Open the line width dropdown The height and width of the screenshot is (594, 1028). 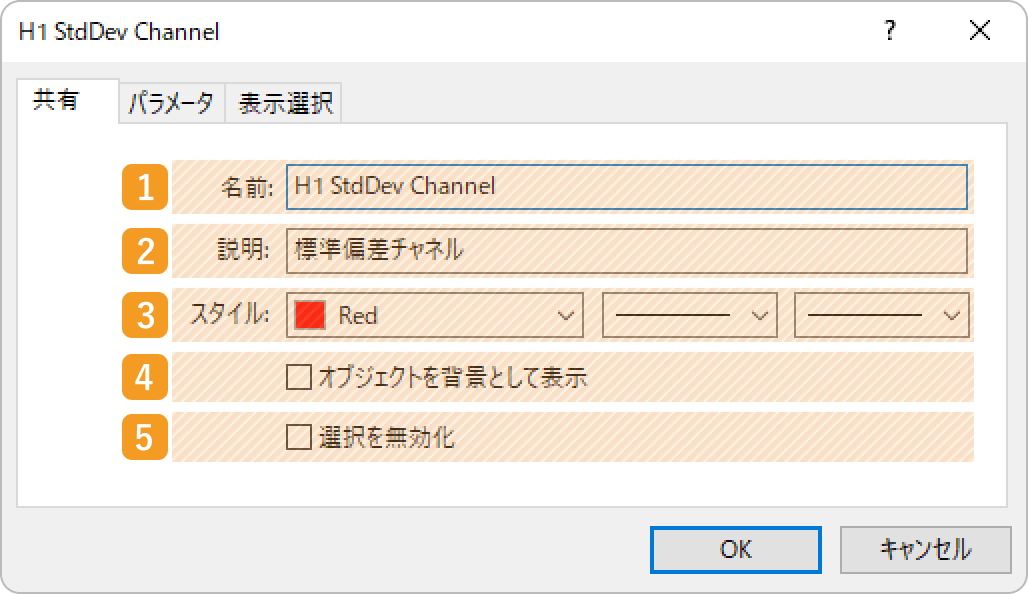tap(882, 315)
